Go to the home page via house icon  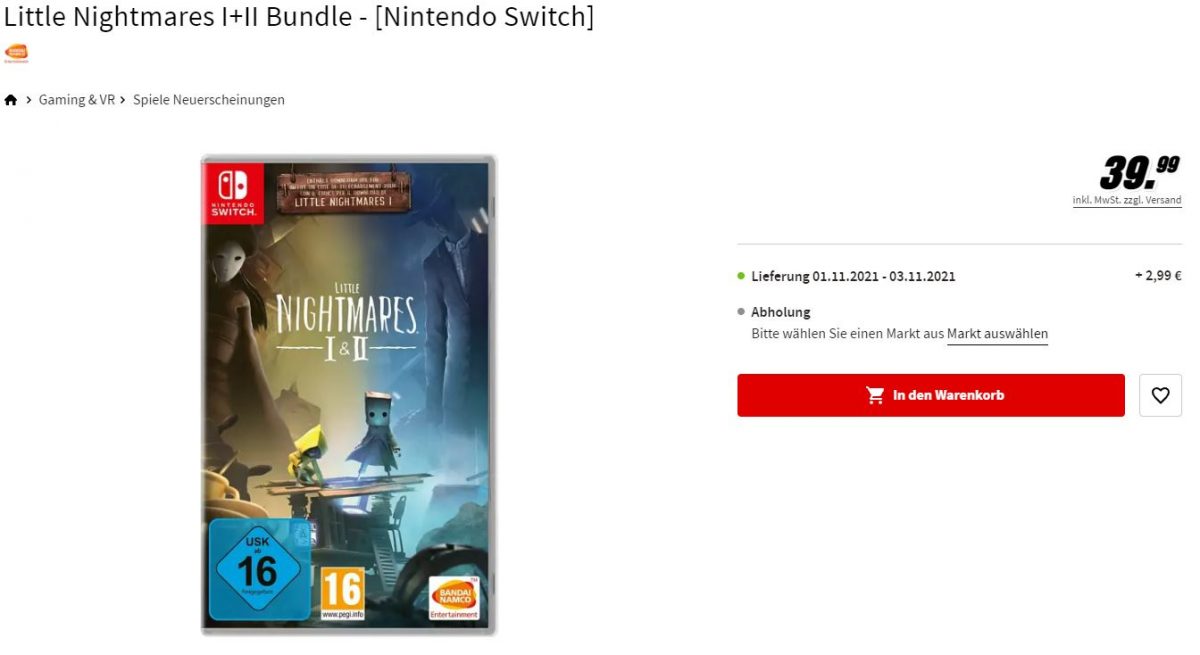(x=11, y=100)
